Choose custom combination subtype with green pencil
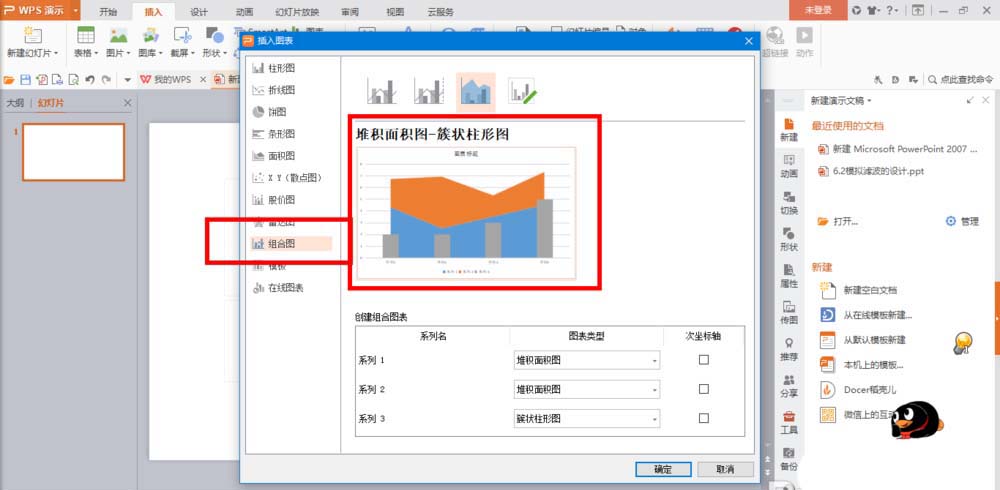The width and height of the screenshot is (1000, 490). click(522, 91)
